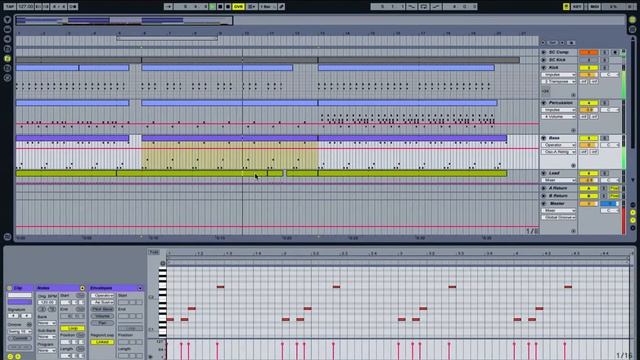Viewport: 640px width, 360px height.
Task: Click highlighted yellow browser sidebar icon
Action: pos(7,59)
